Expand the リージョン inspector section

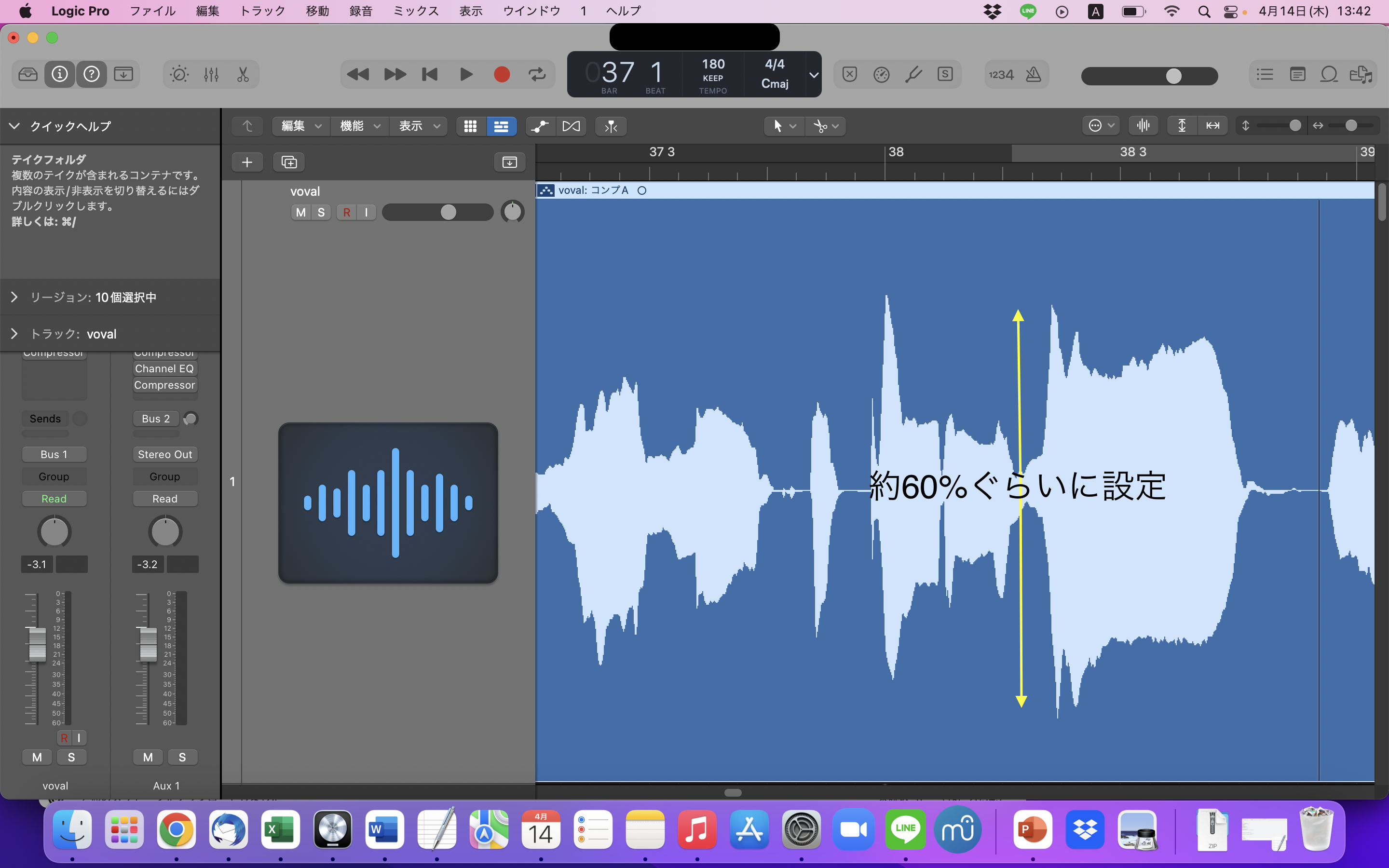point(14,297)
